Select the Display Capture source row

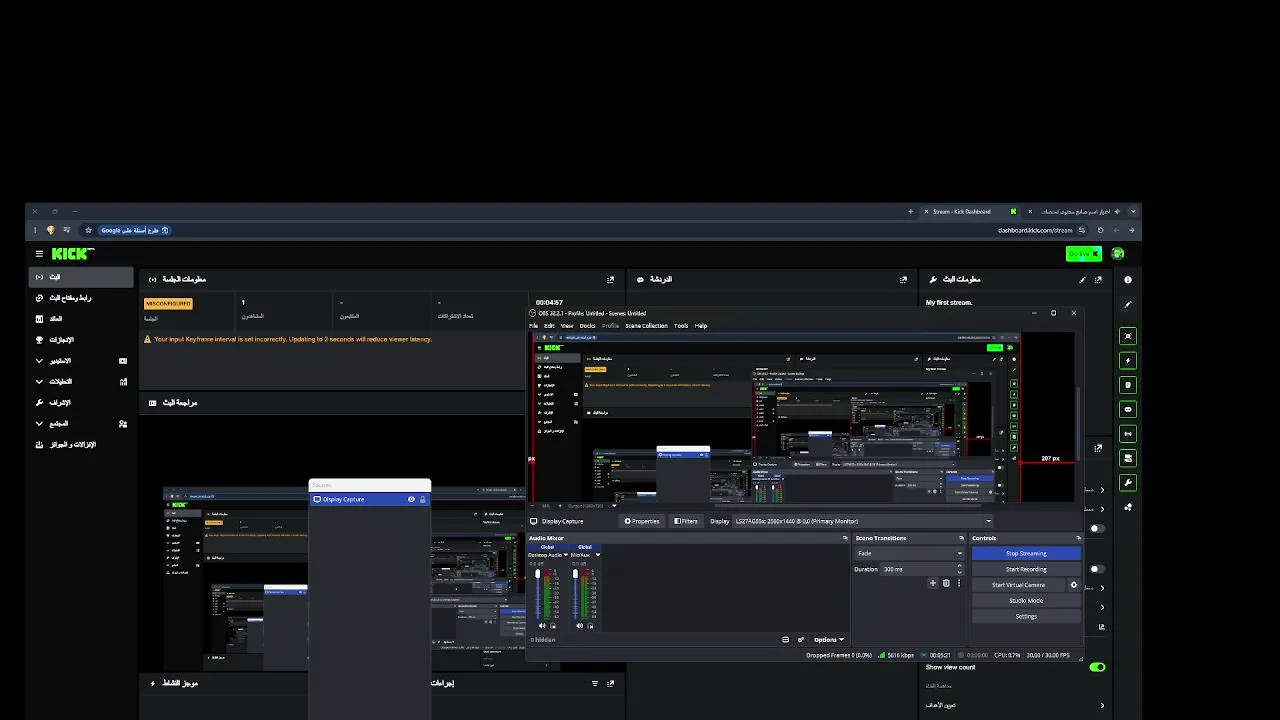click(x=370, y=499)
